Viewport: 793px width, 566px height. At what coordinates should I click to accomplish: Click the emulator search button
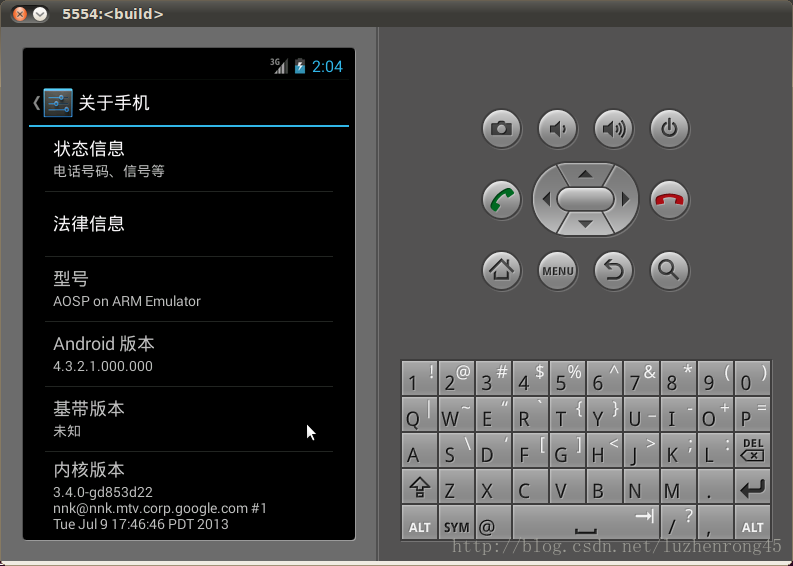click(x=669, y=271)
